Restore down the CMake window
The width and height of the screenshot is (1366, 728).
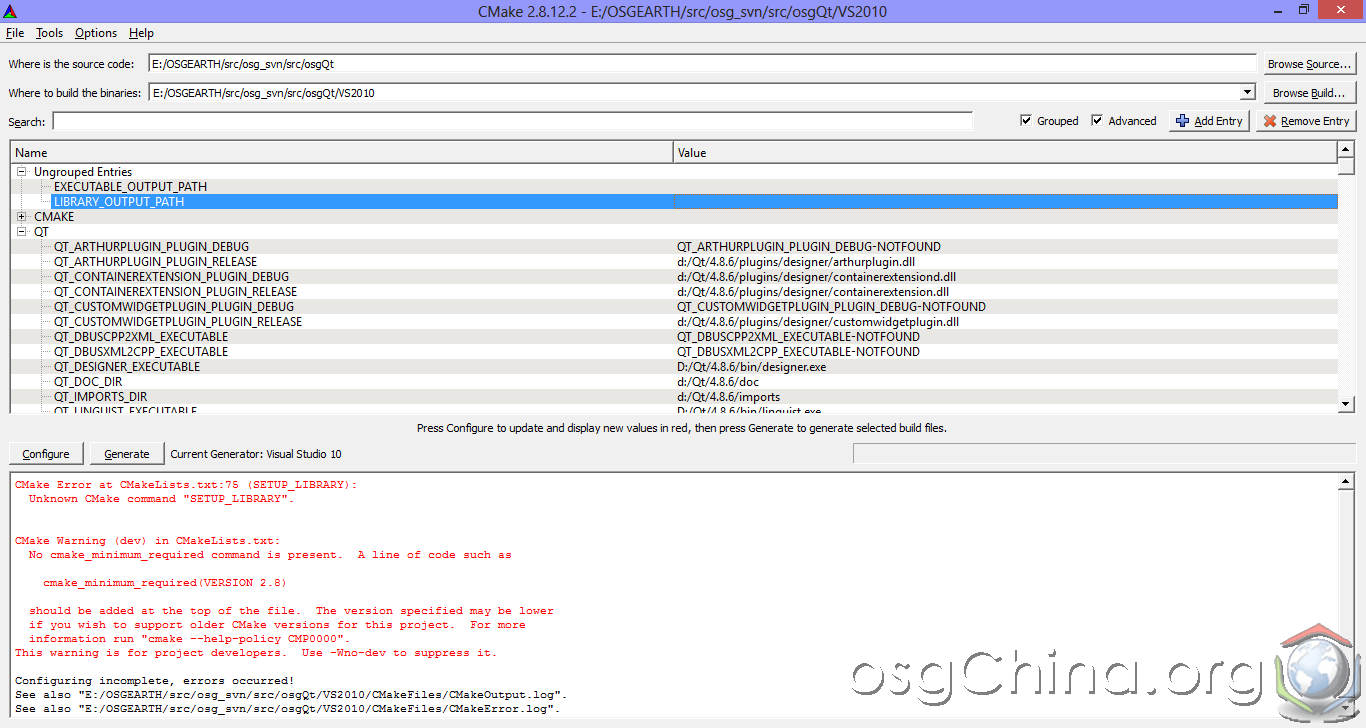click(1303, 9)
